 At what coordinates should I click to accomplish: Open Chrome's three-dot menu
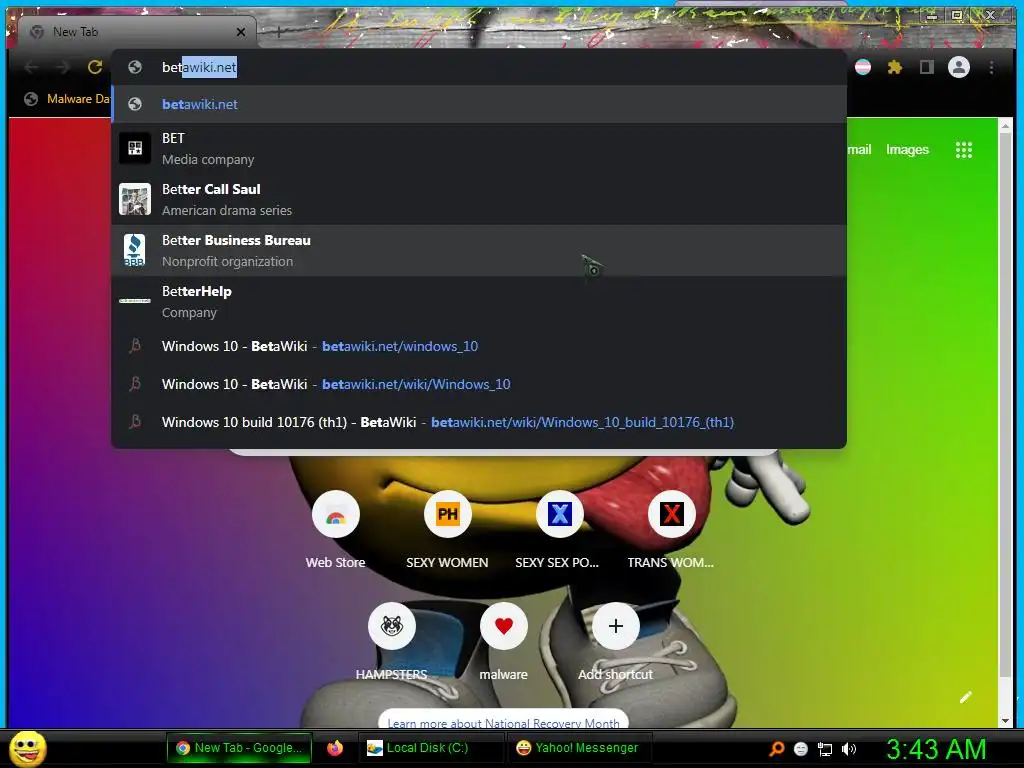coord(991,67)
